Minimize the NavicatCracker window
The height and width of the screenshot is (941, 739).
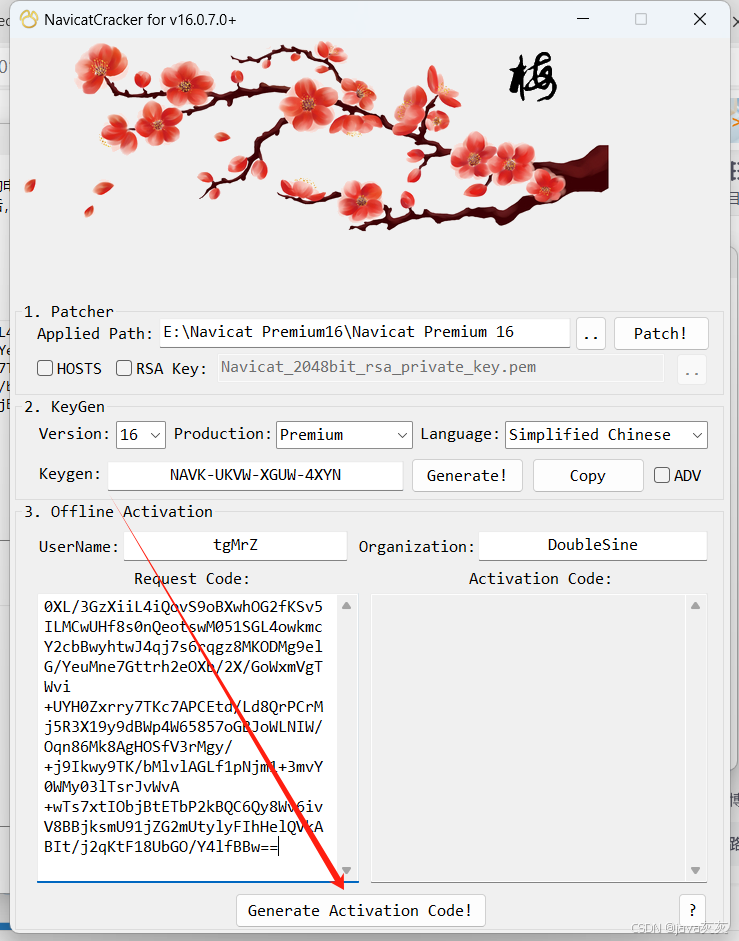click(x=582, y=19)
